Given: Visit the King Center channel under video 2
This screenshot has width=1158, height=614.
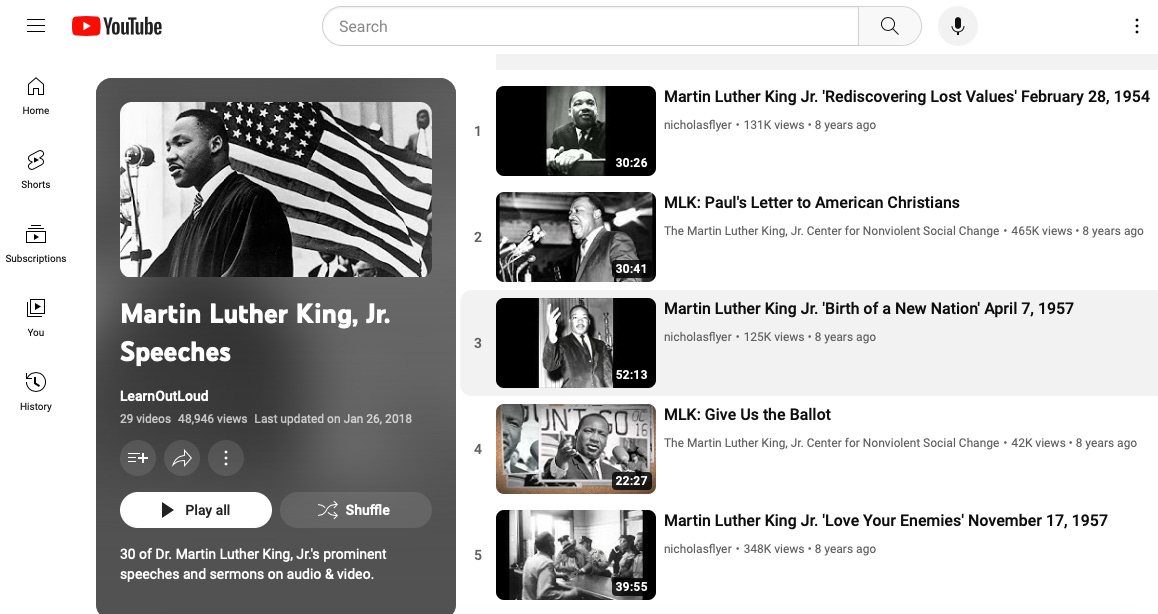Looking at the screenshot, I should click(832, 231).
